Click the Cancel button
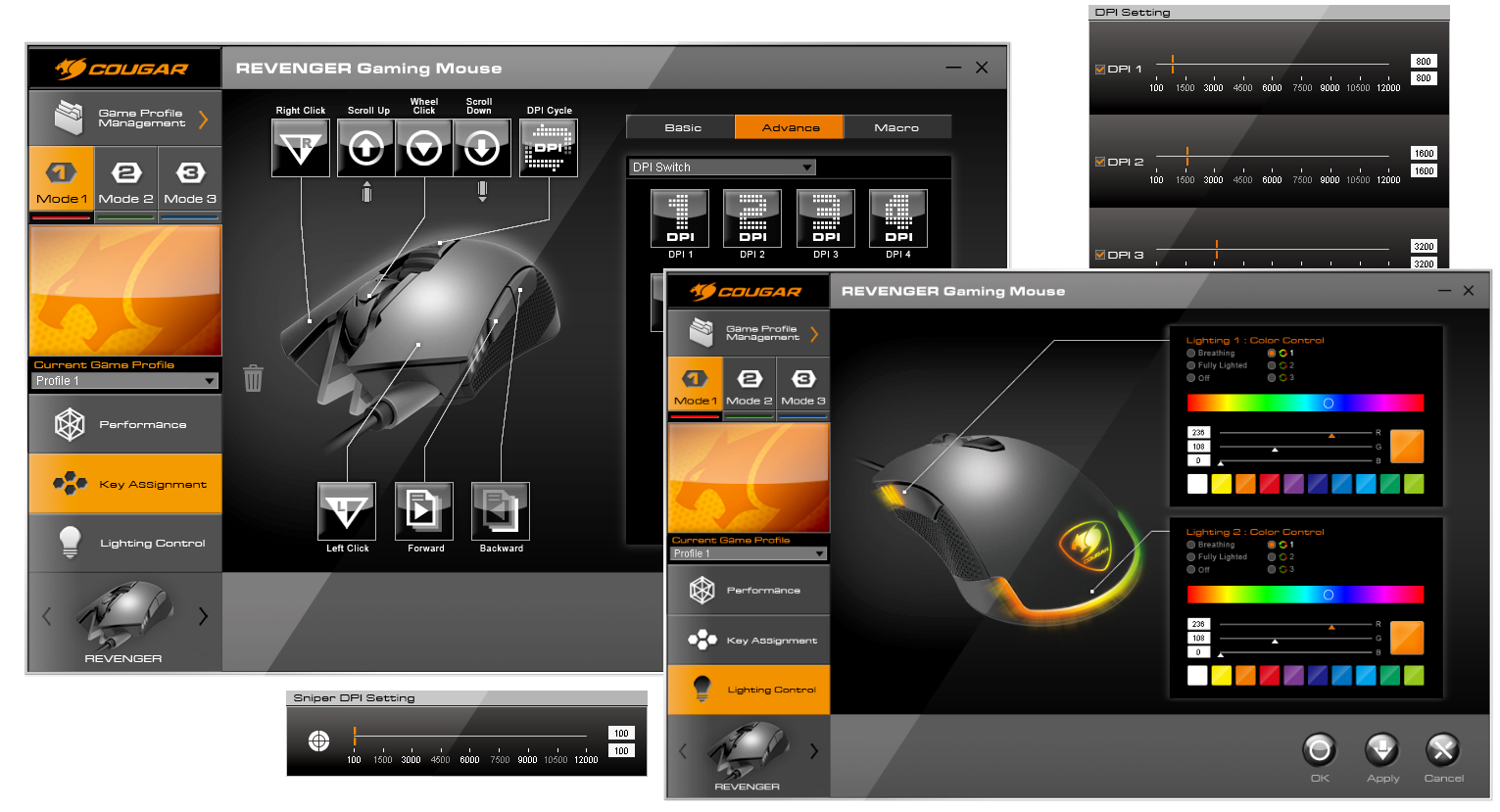The height and width of the screenshot is (812, 1500). pyautogui.click(x=1443, y=750)
